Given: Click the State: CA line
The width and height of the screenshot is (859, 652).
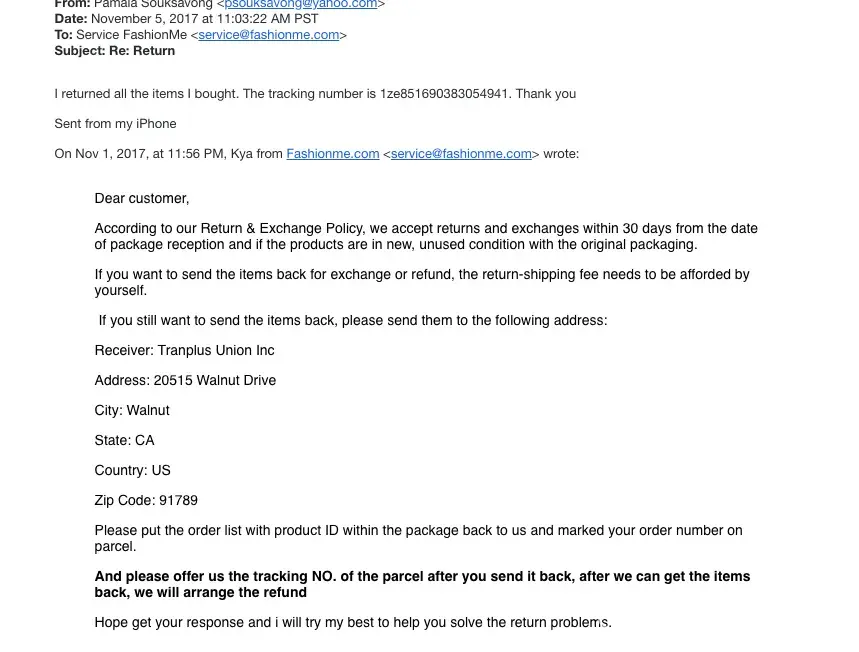Looking at the screenshot, I should [x=124, y=441].
